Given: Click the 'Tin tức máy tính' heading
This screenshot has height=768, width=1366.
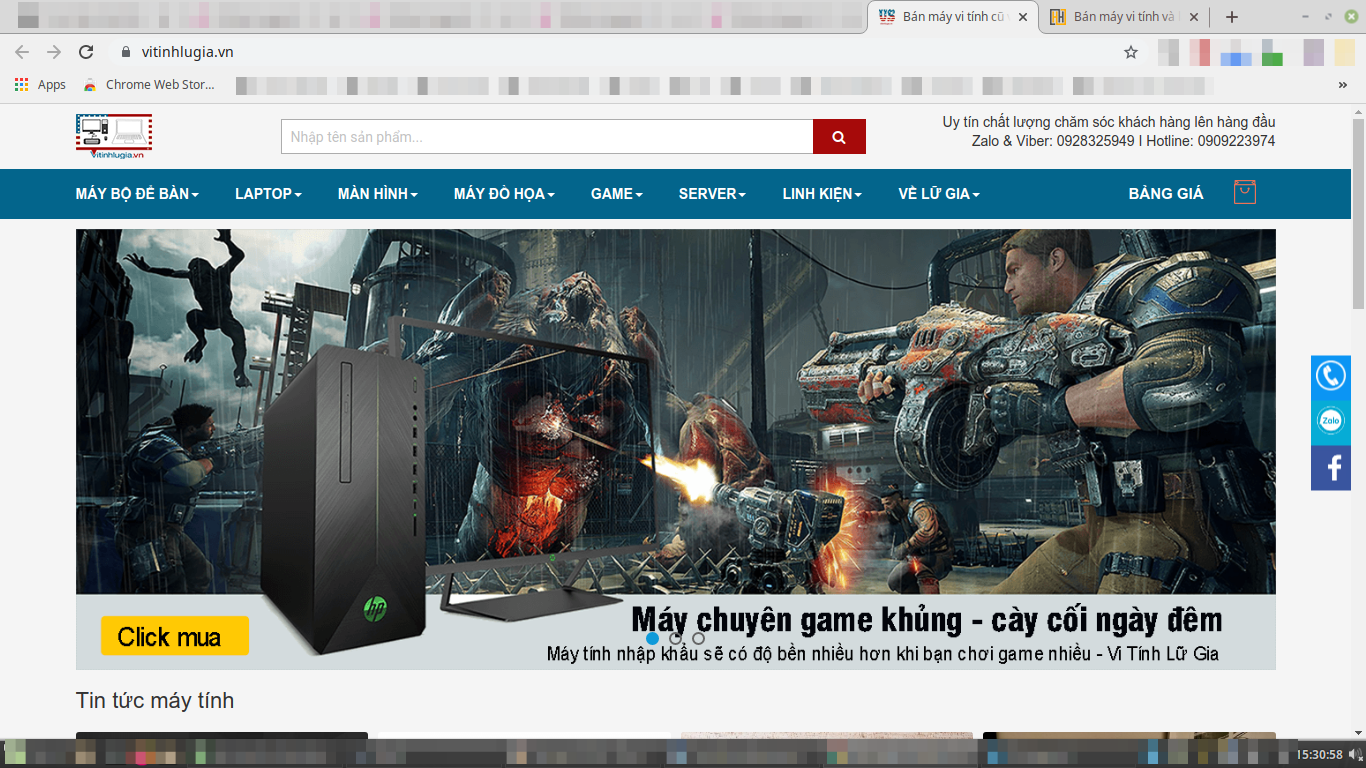Looking at the screenshot, I should (x=155, y=700).
